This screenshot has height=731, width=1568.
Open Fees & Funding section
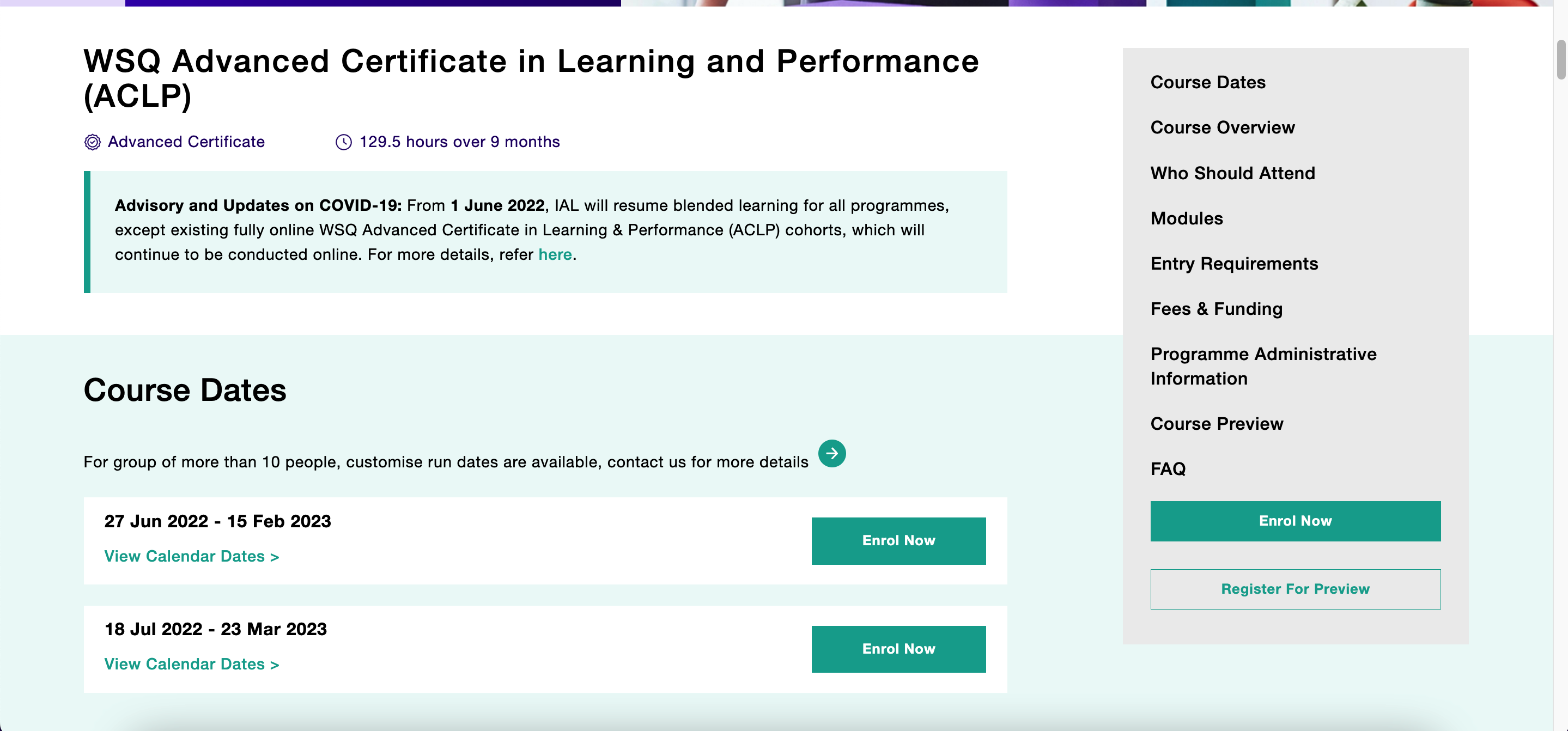[x=1216, y=309]
